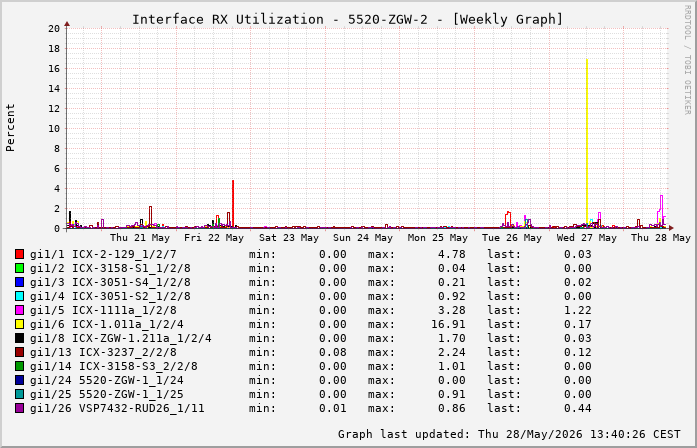Click the Fri 22 May axis label
The width and height of the screenshot is (697, 448).
(x=214, y=238)
